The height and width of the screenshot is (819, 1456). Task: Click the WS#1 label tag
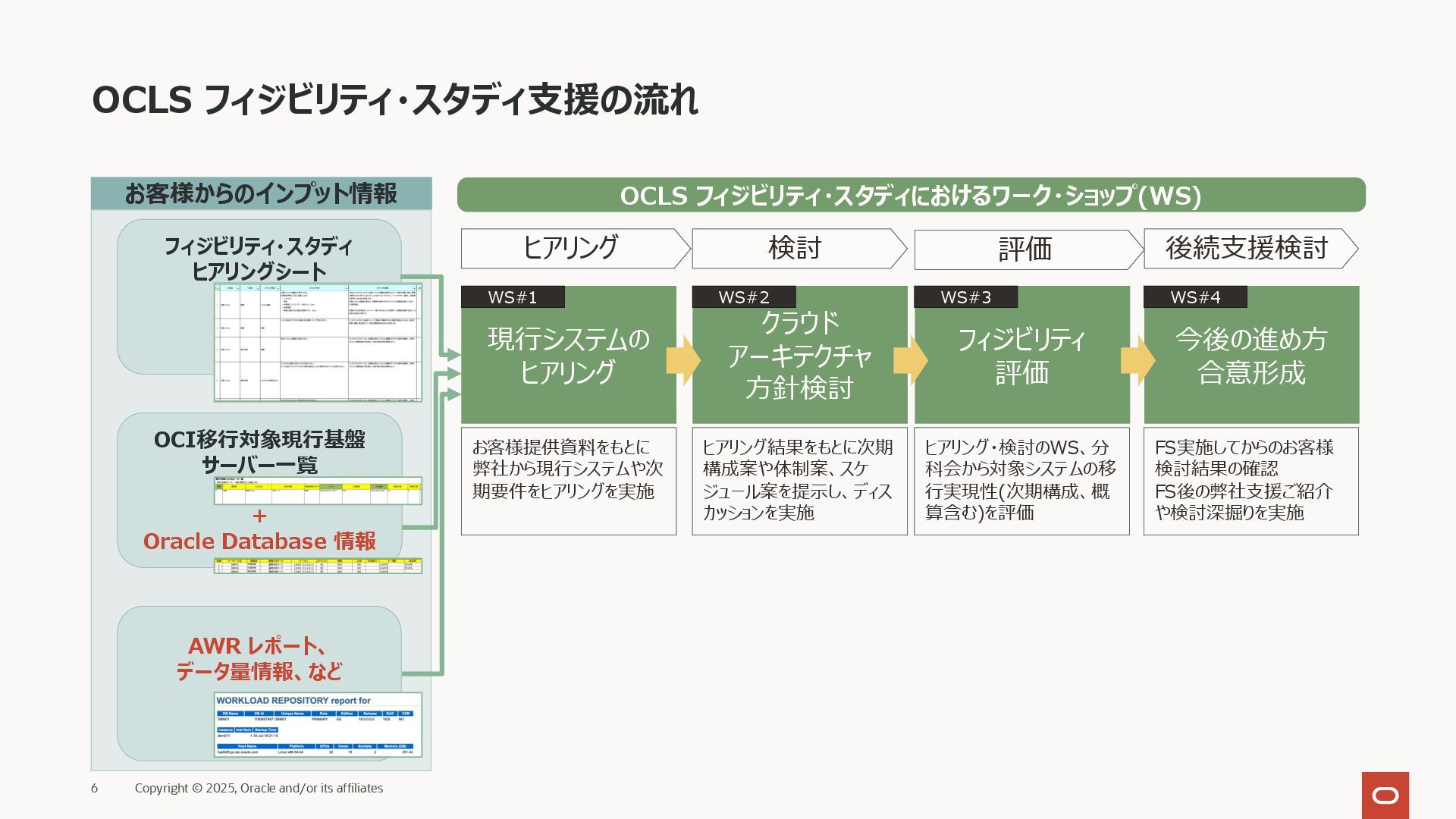[513, 297]
